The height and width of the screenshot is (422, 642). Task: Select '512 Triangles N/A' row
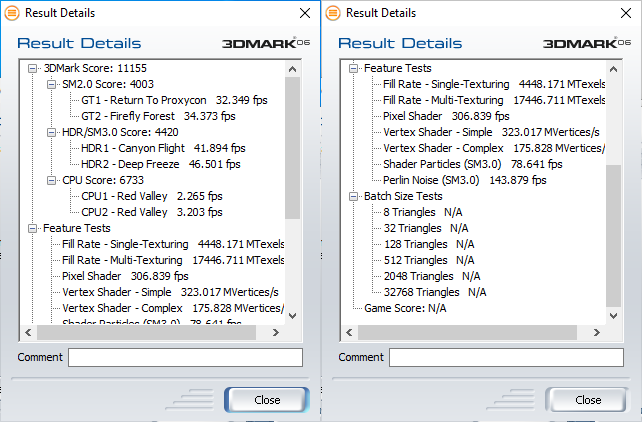click(x=429, y=260)
